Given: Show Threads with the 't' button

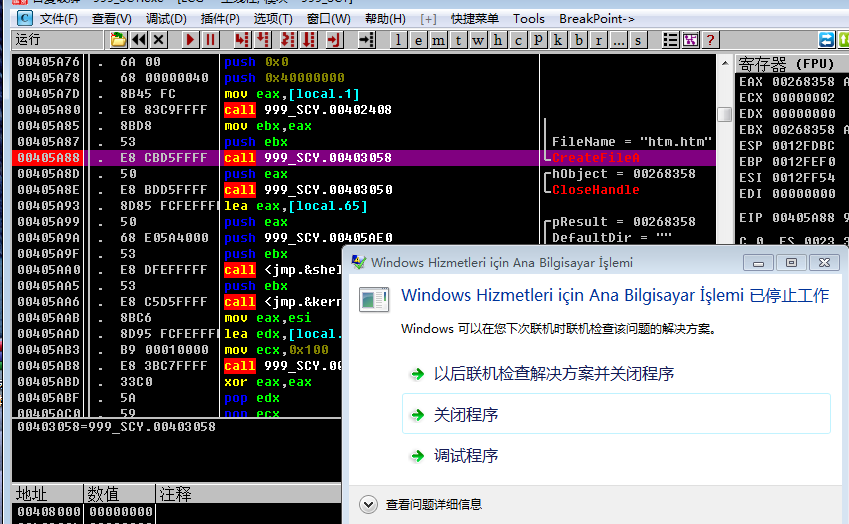Looking at the screenshot, I should 459,40.
